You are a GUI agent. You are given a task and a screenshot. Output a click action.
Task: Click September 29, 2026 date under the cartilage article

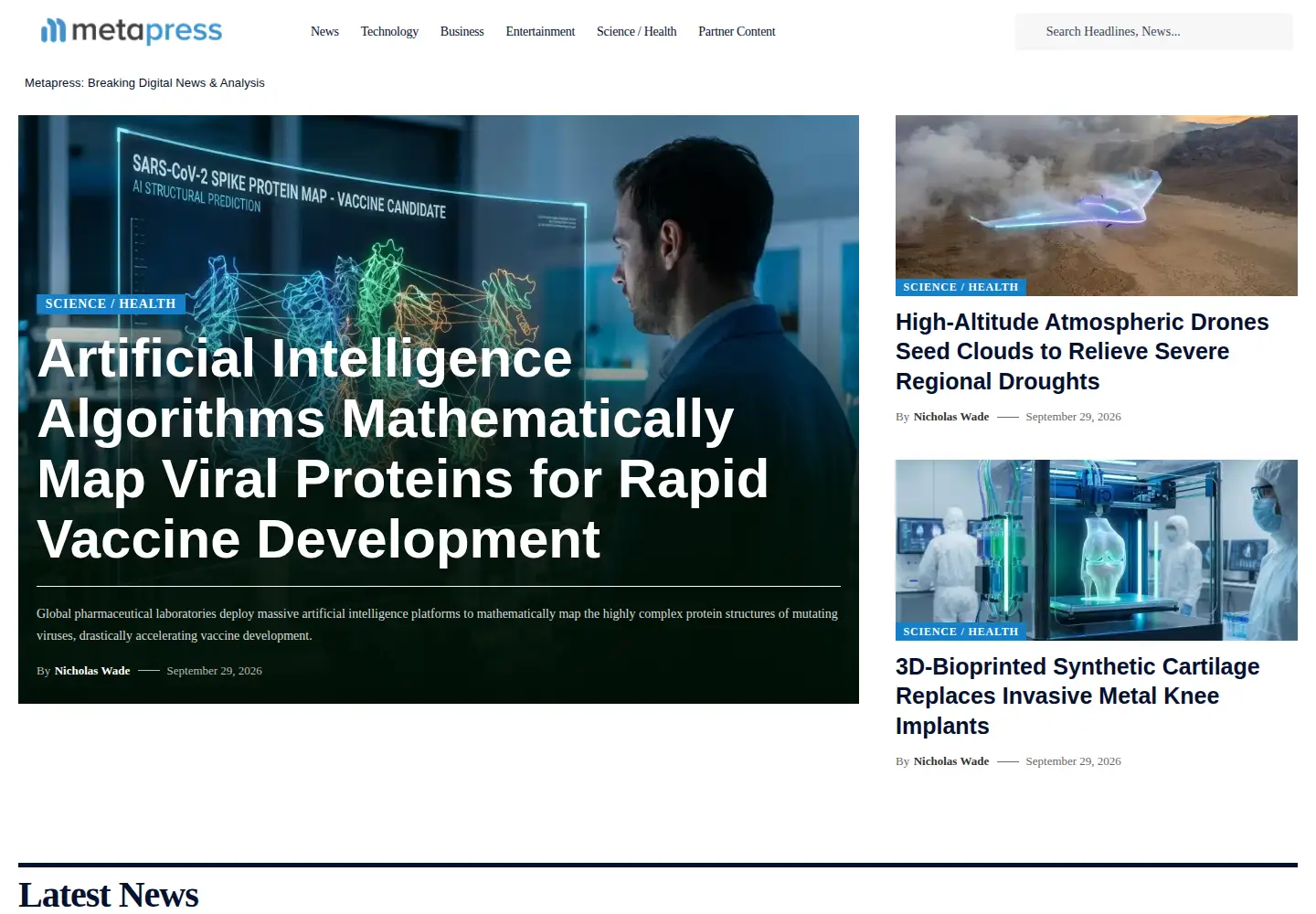[1073, 761]
